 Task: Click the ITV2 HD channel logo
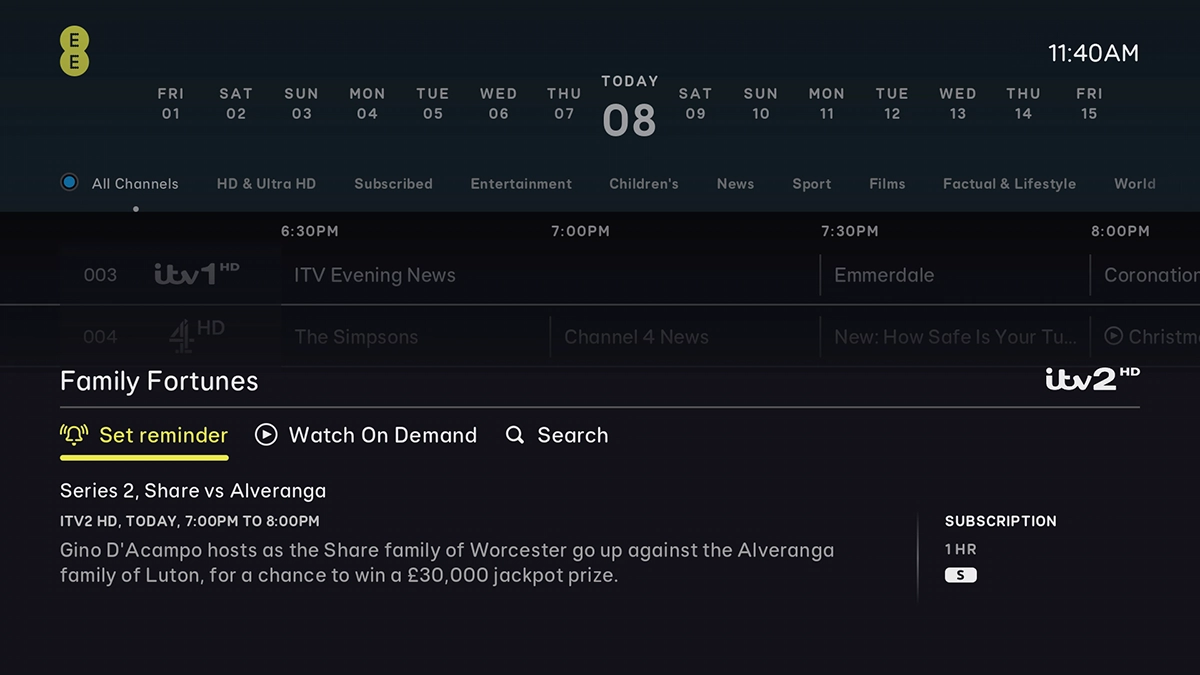point(1090,378)
